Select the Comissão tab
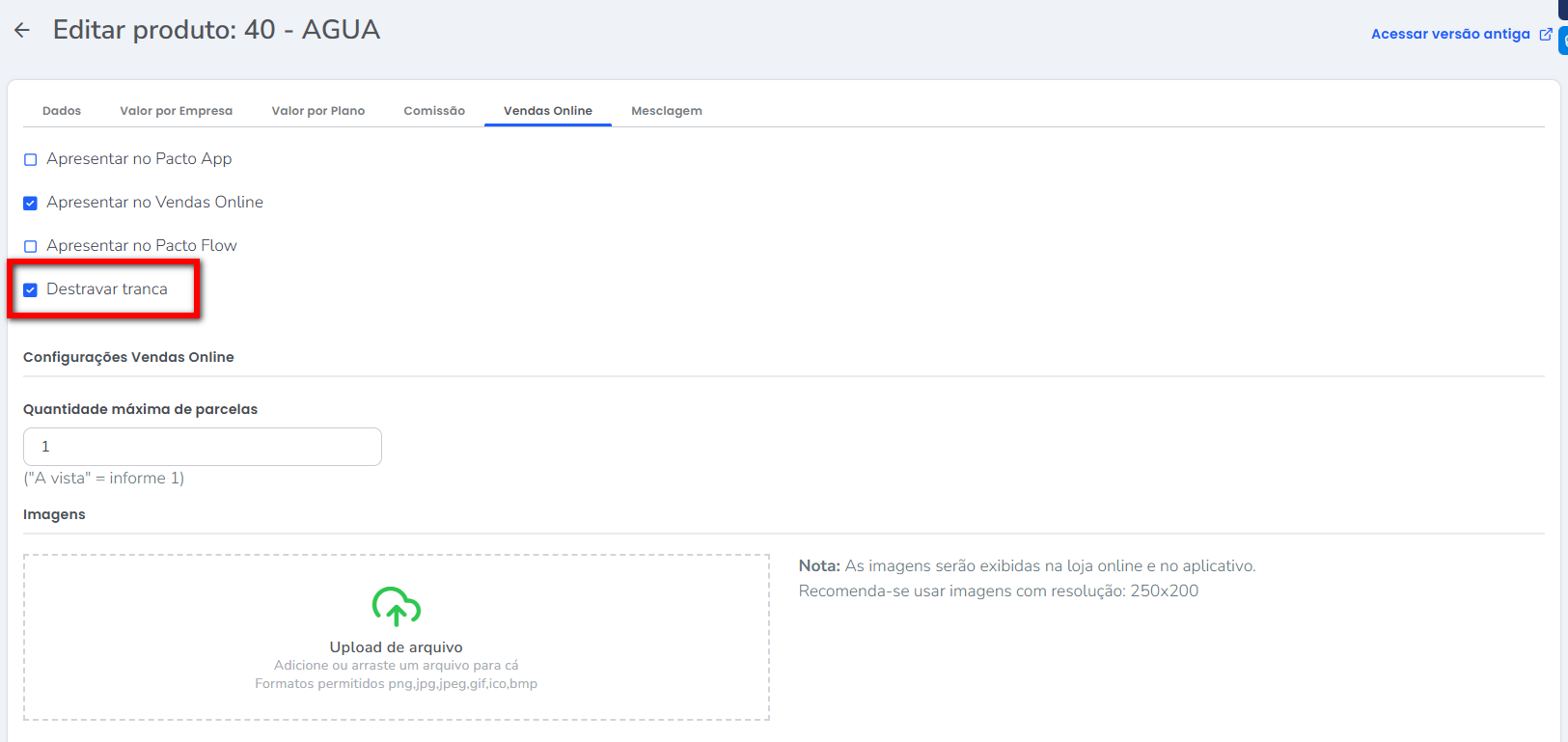 [x=434, y=111]
